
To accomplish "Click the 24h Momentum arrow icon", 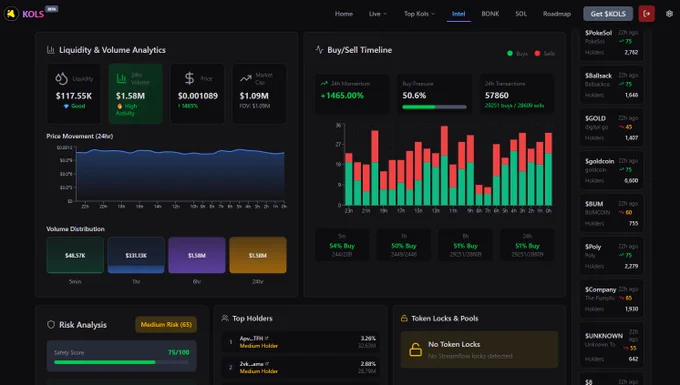I will (x=324, y=84).
